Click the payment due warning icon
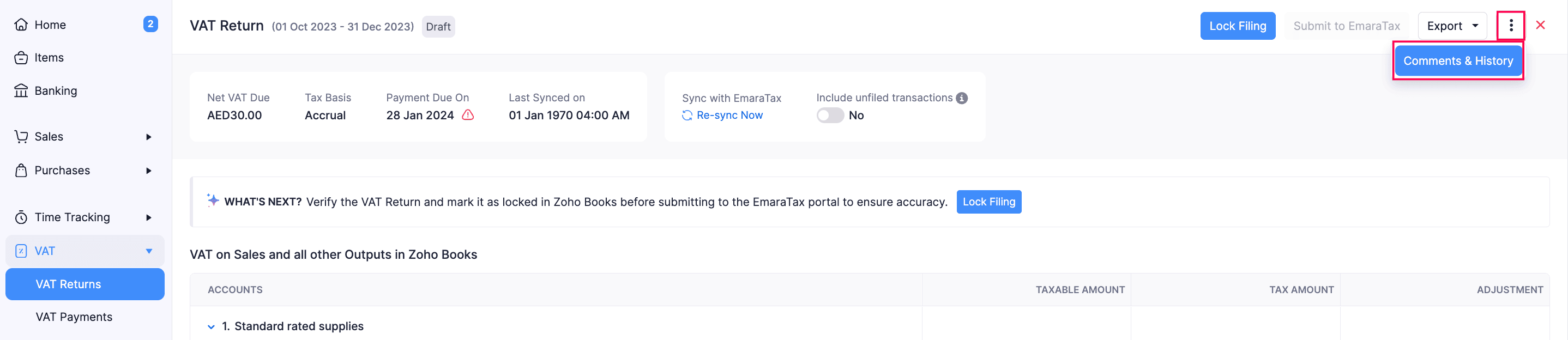The height and width of the screenshot is (340, 1568). (467, 115)
